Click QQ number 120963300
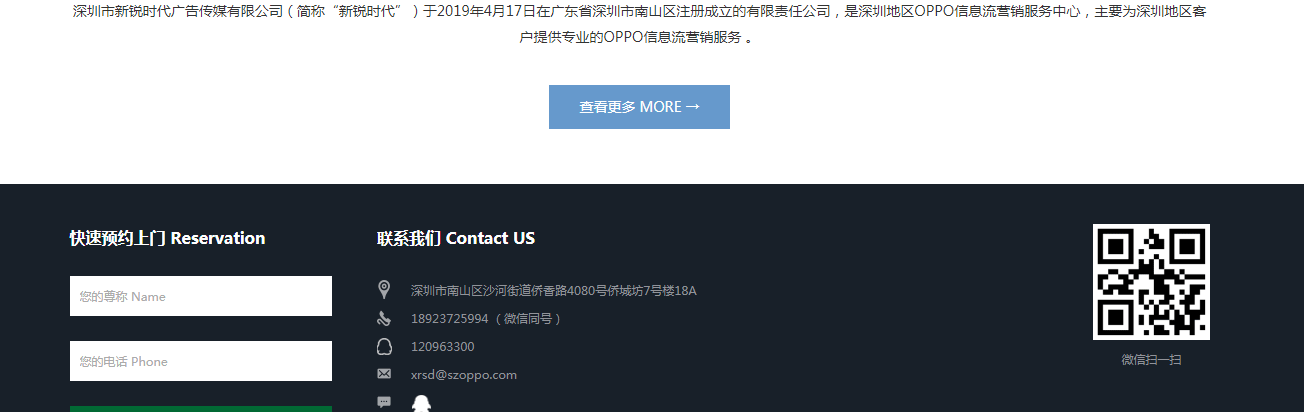 (443, 347)
